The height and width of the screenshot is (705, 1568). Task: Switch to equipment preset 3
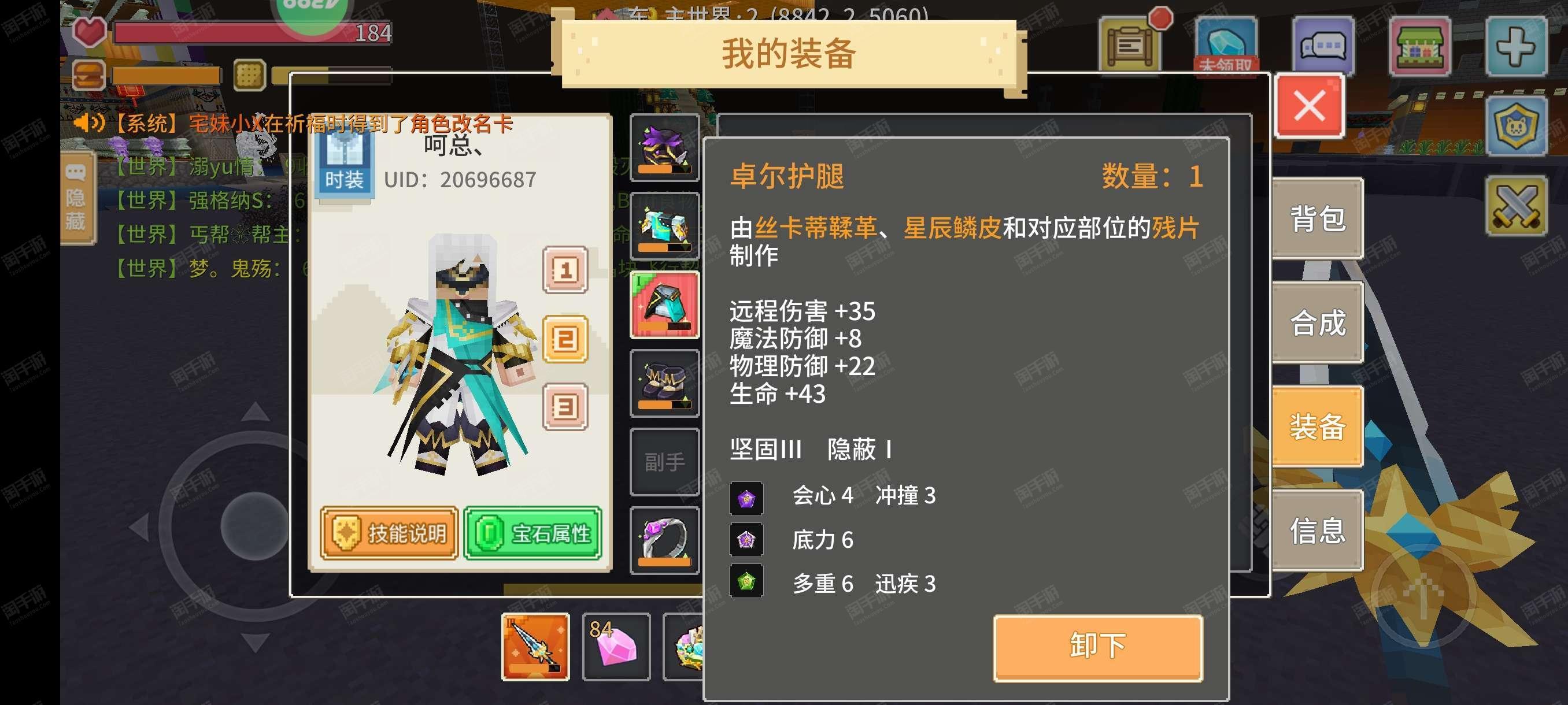pos(565,406)
